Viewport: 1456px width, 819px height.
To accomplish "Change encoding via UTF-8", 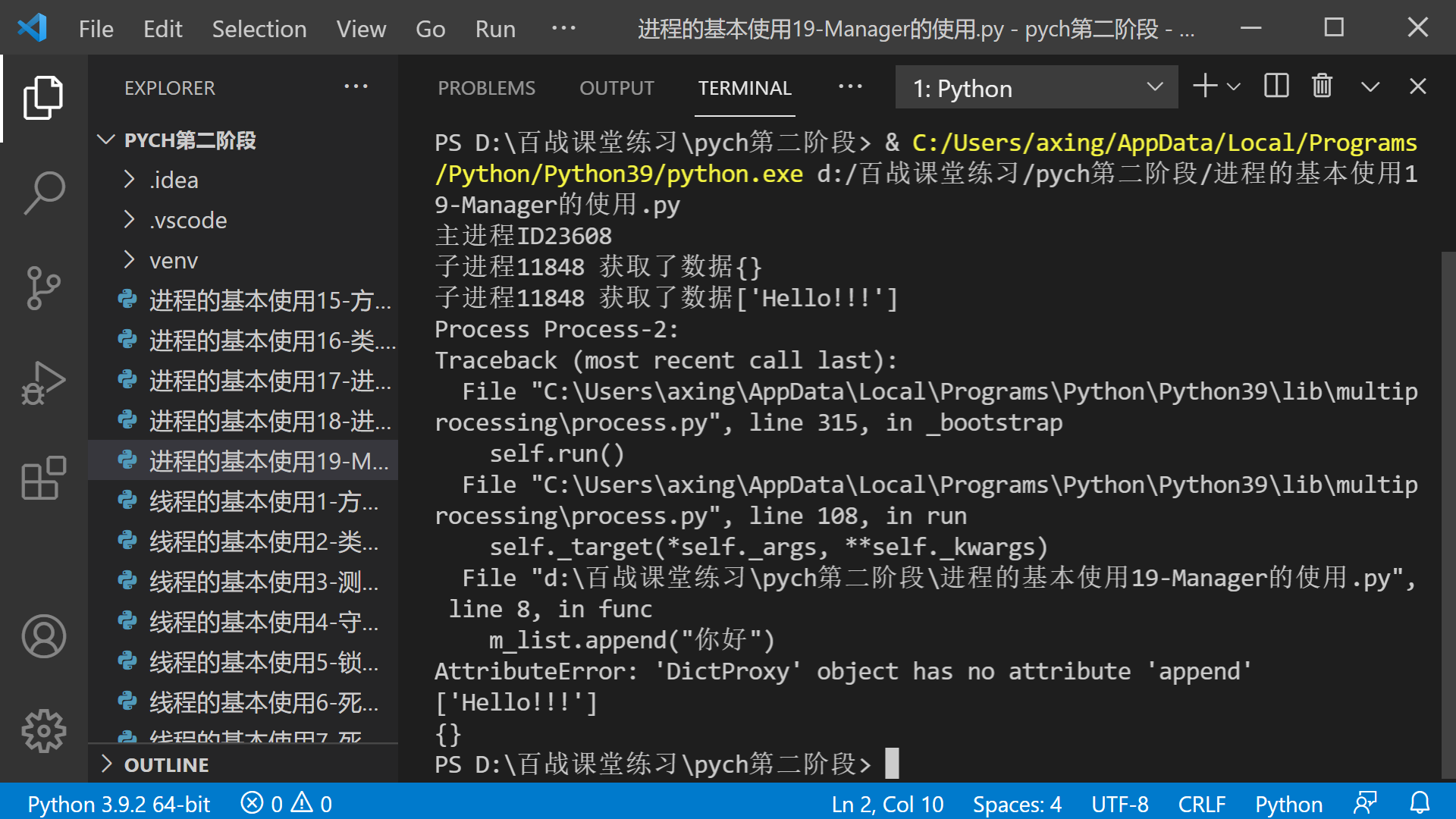I will click(x=1119, y=803).
